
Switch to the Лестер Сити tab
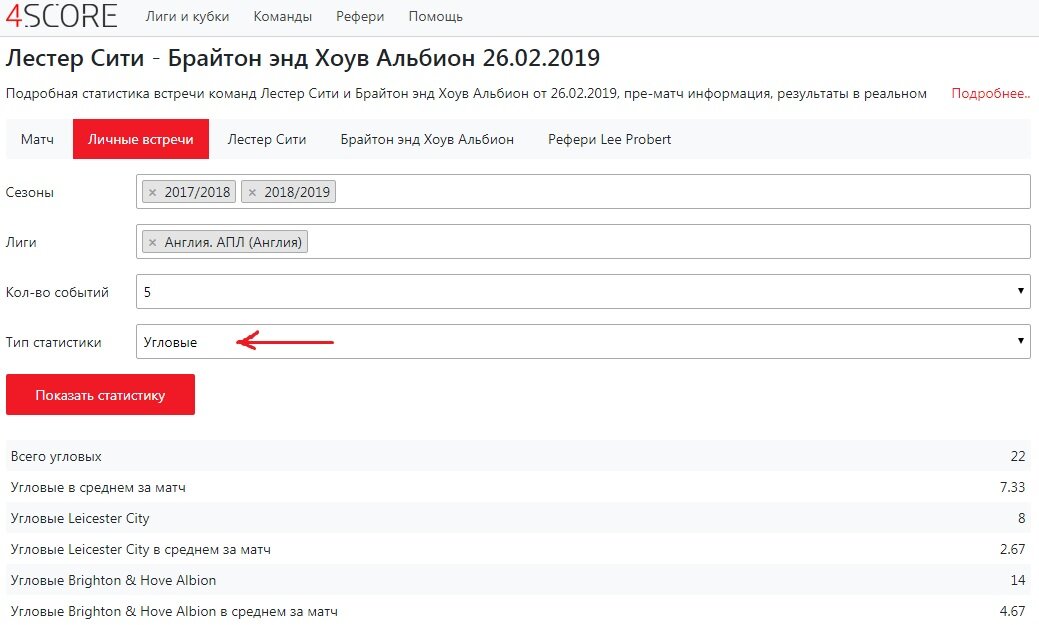[267, 139]
